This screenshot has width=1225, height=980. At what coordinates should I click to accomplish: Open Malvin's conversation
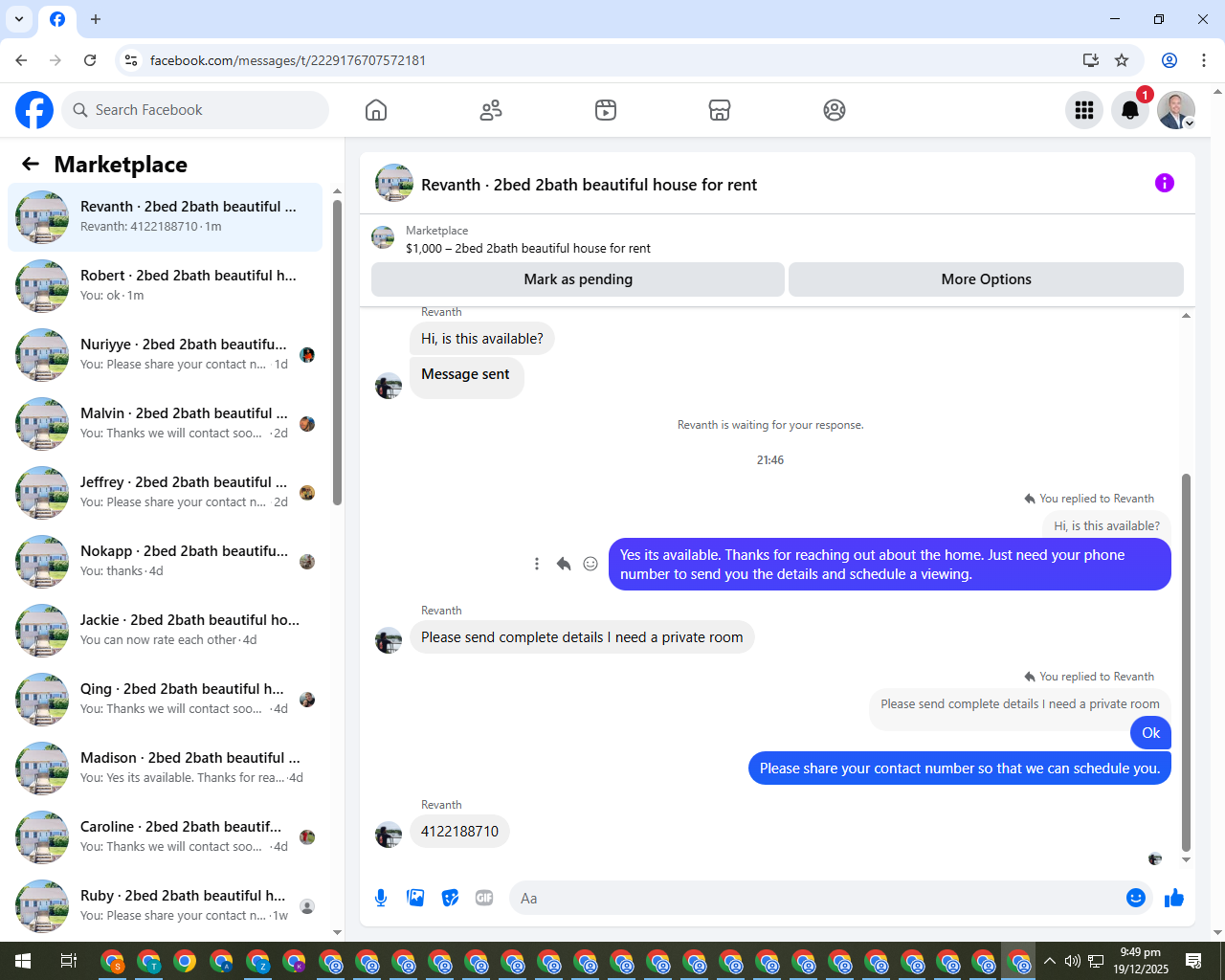pyautogui.click(x=165, y=423)
